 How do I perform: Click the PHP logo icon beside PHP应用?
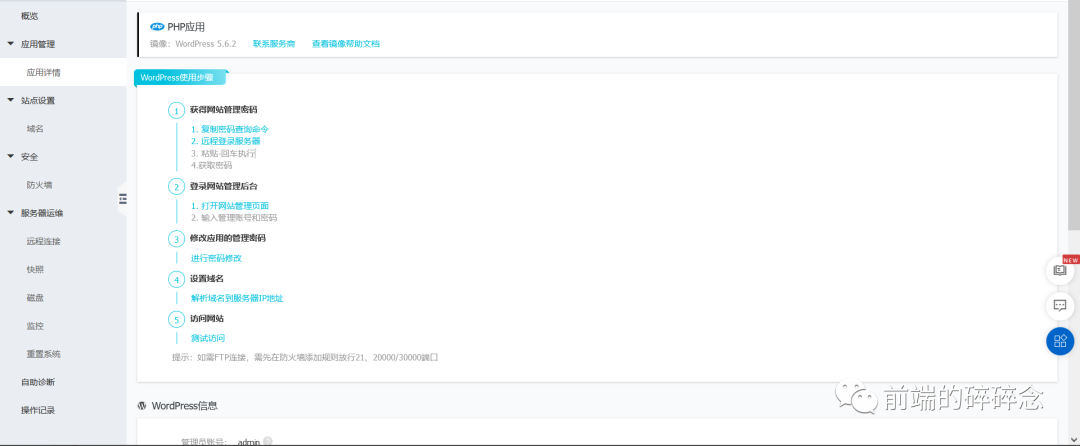pos(157,27)
